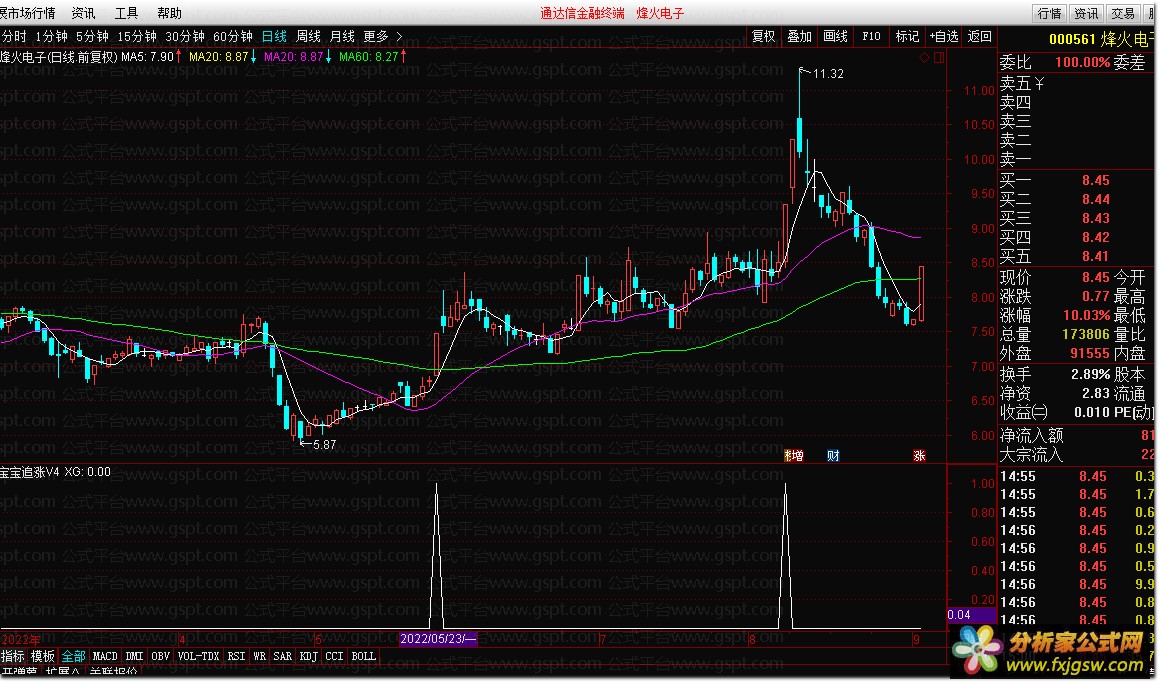The width and height of the screenshot is (1160, 682).
Task: Switch the sub-chart to RSI indicator
Action: tap(236, 656)
